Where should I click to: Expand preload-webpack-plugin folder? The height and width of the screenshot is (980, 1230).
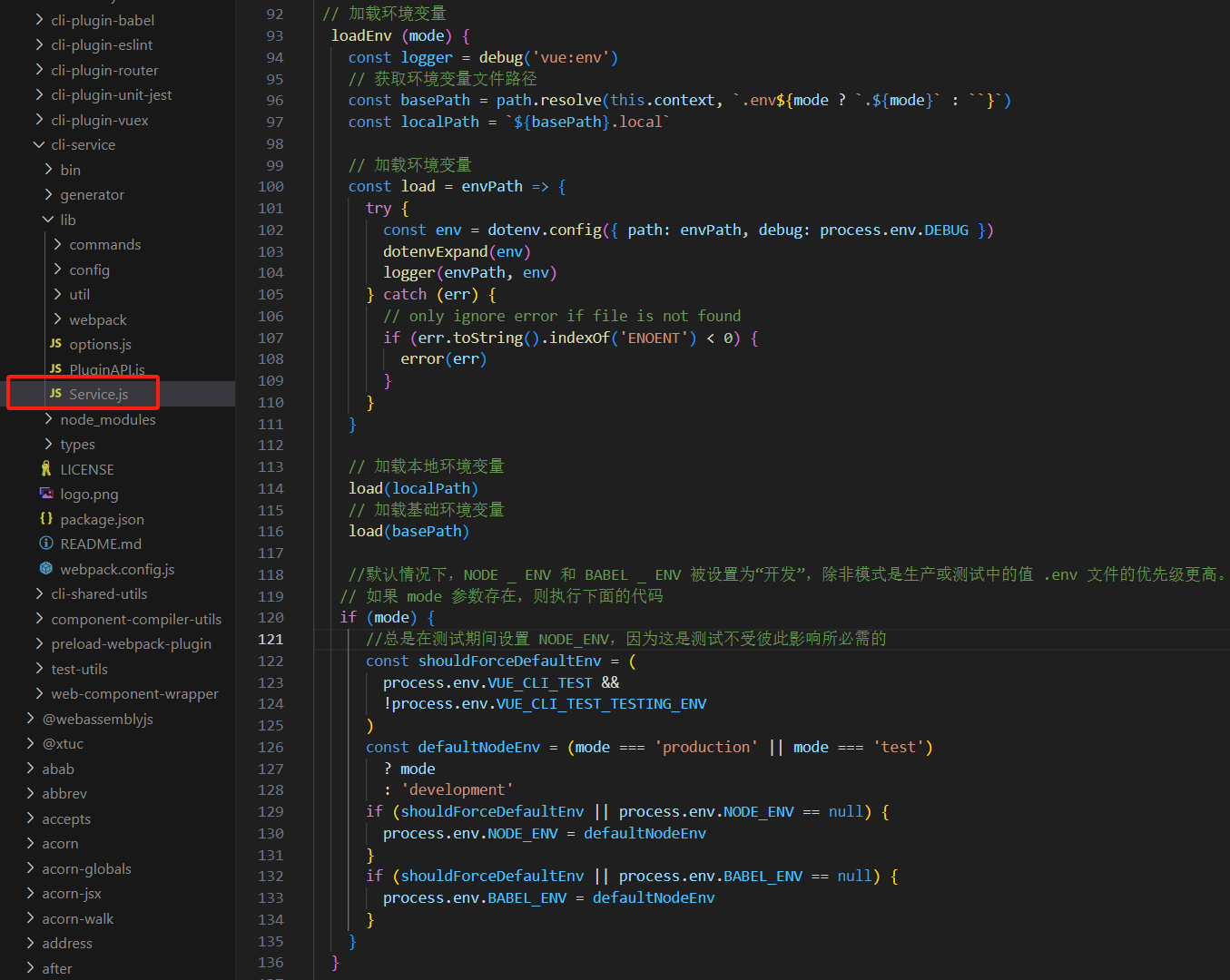pos(39,643)
